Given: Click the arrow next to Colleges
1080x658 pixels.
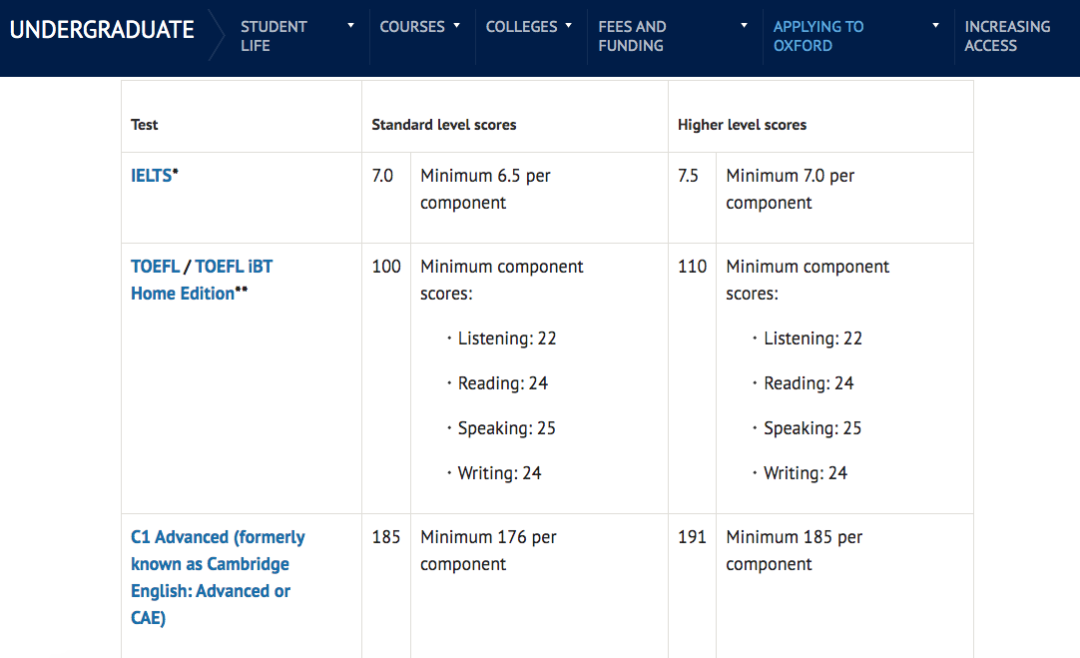Looking at the screenshot, I should click(569, 26).
